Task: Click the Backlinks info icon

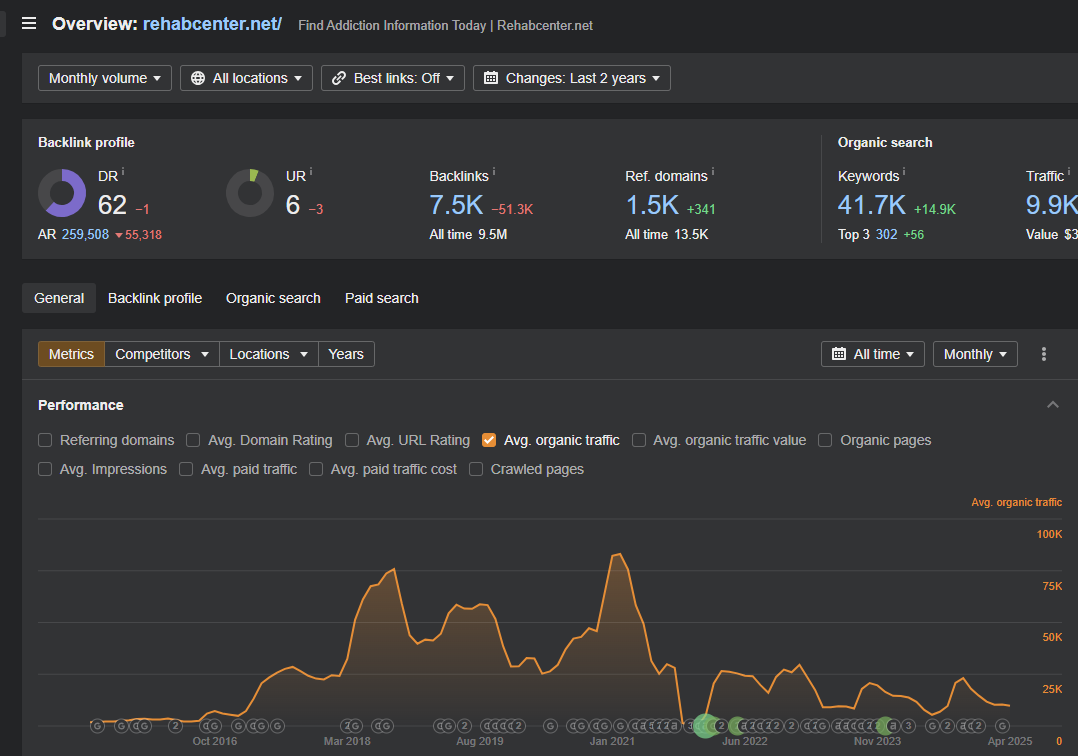Action: 494,171
